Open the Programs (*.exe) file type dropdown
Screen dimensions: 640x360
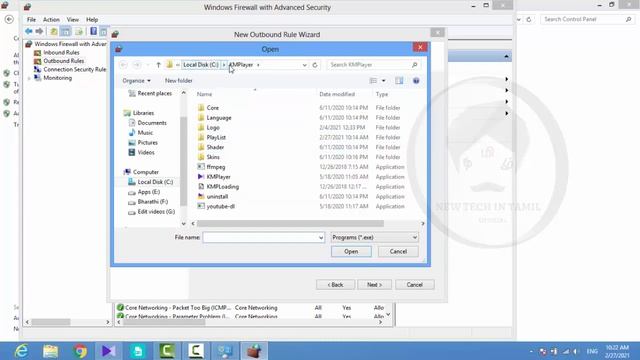(374, 238)
